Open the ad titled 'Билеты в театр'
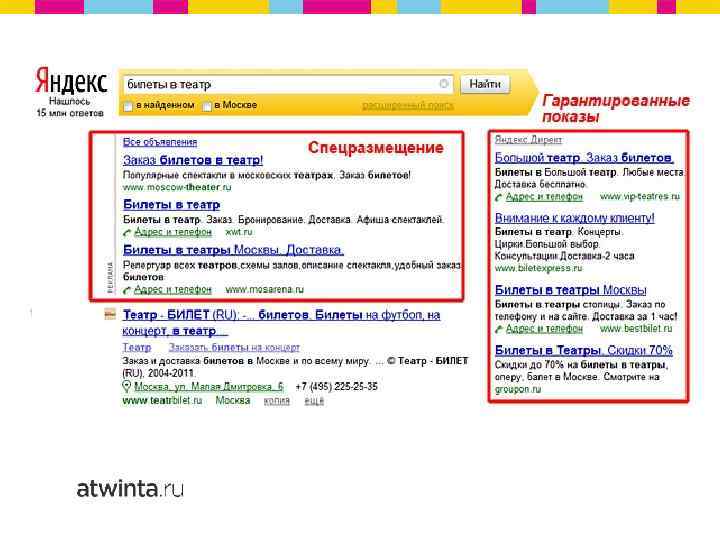The image size is (720, 540). point(171,204)
